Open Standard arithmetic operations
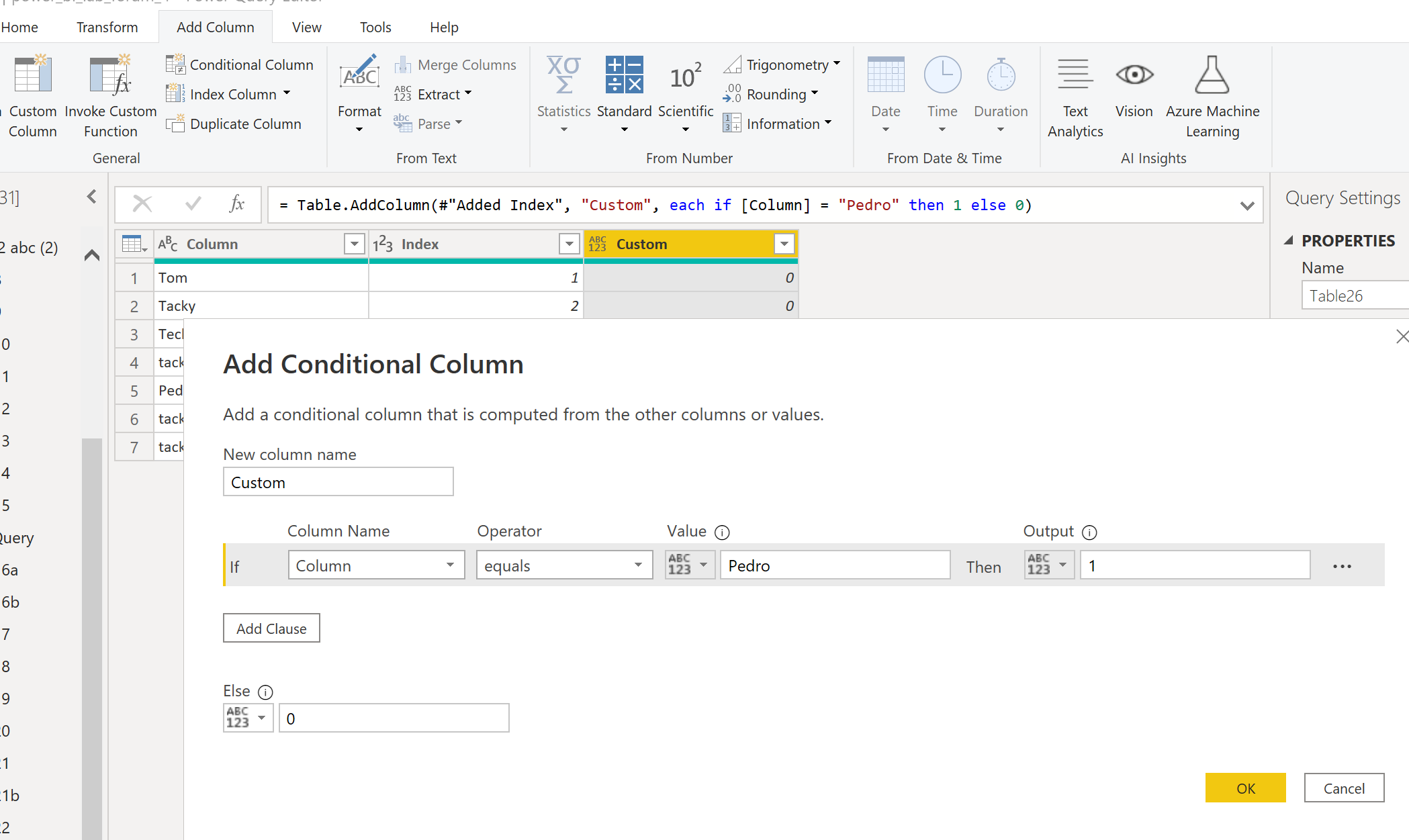This screenshot has height=840, width=1409. tap(624, 94)
